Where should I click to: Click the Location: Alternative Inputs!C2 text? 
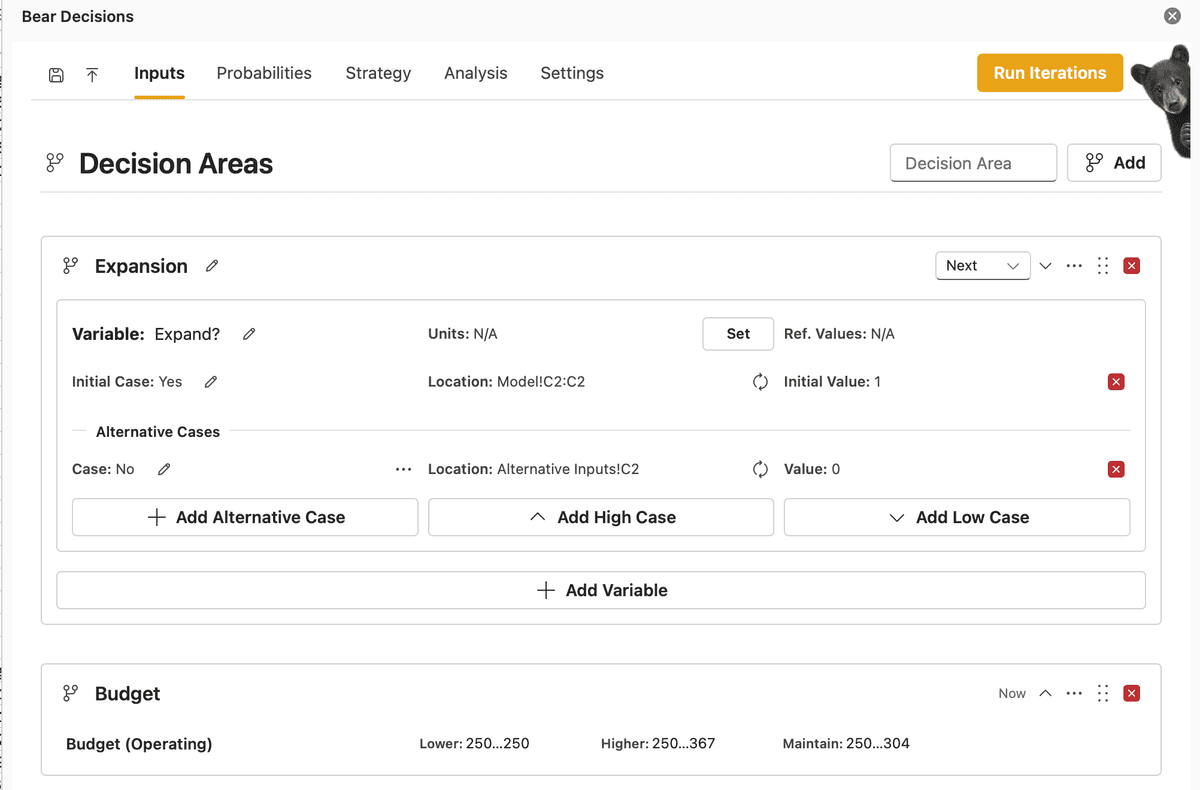534,469
